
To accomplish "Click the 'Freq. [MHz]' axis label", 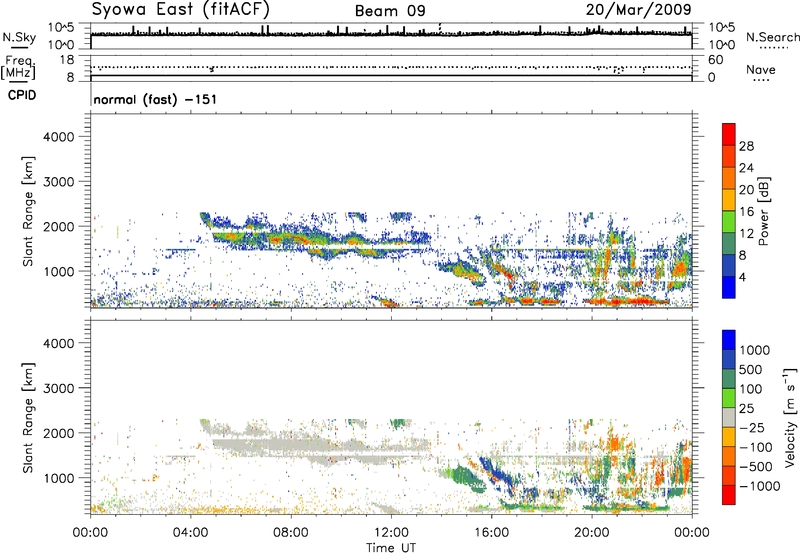I will point(18,68).
